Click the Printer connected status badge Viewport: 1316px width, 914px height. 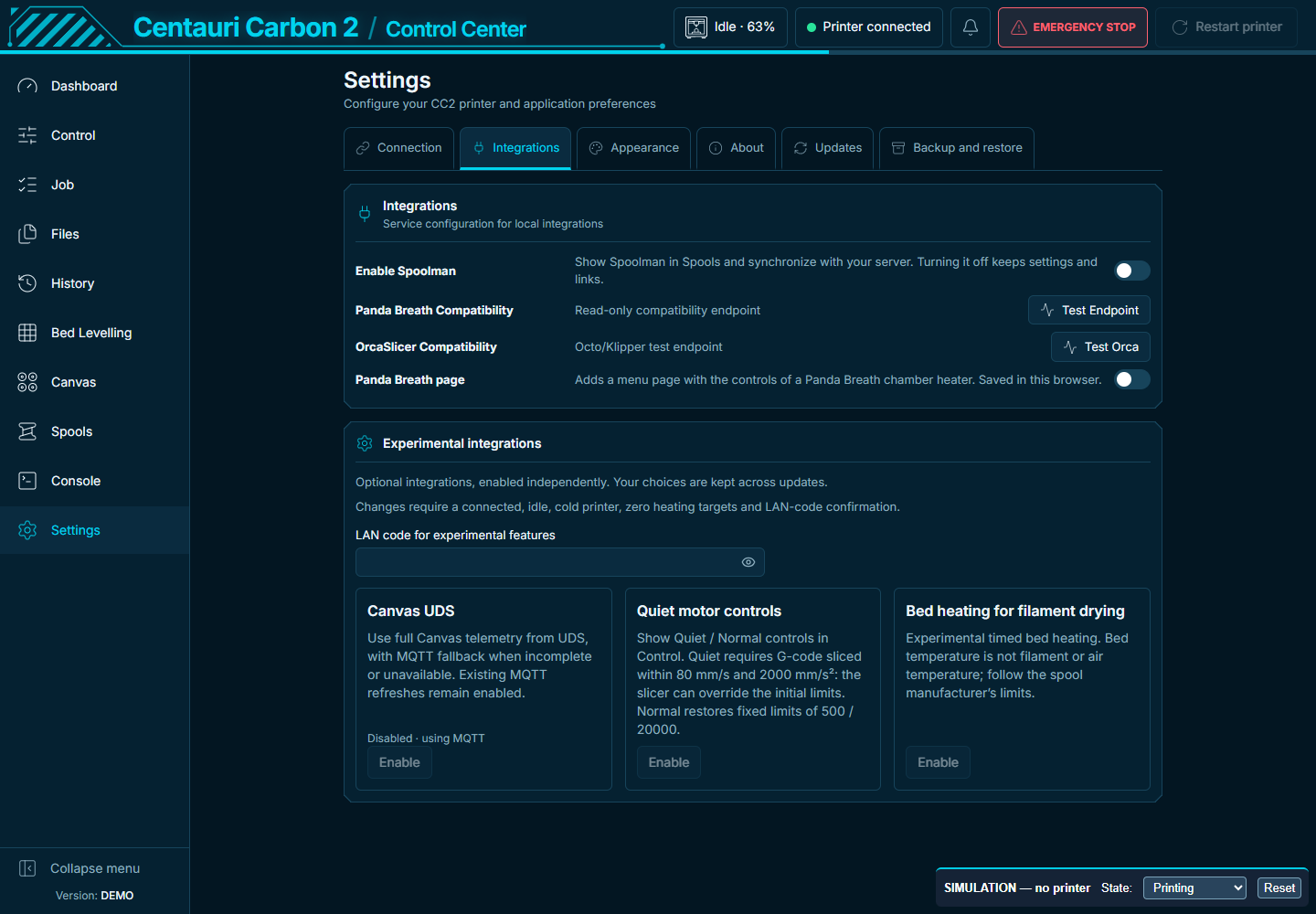[869, 27]
